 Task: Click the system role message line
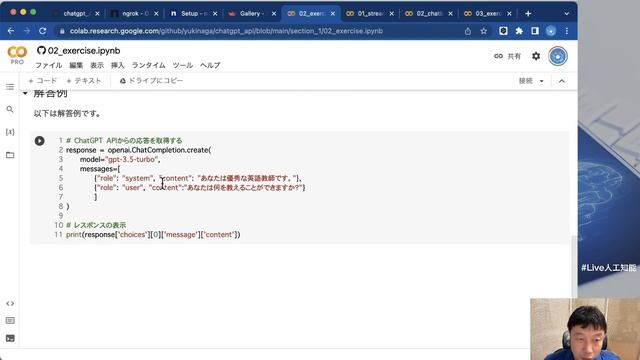tap(198, 178)
